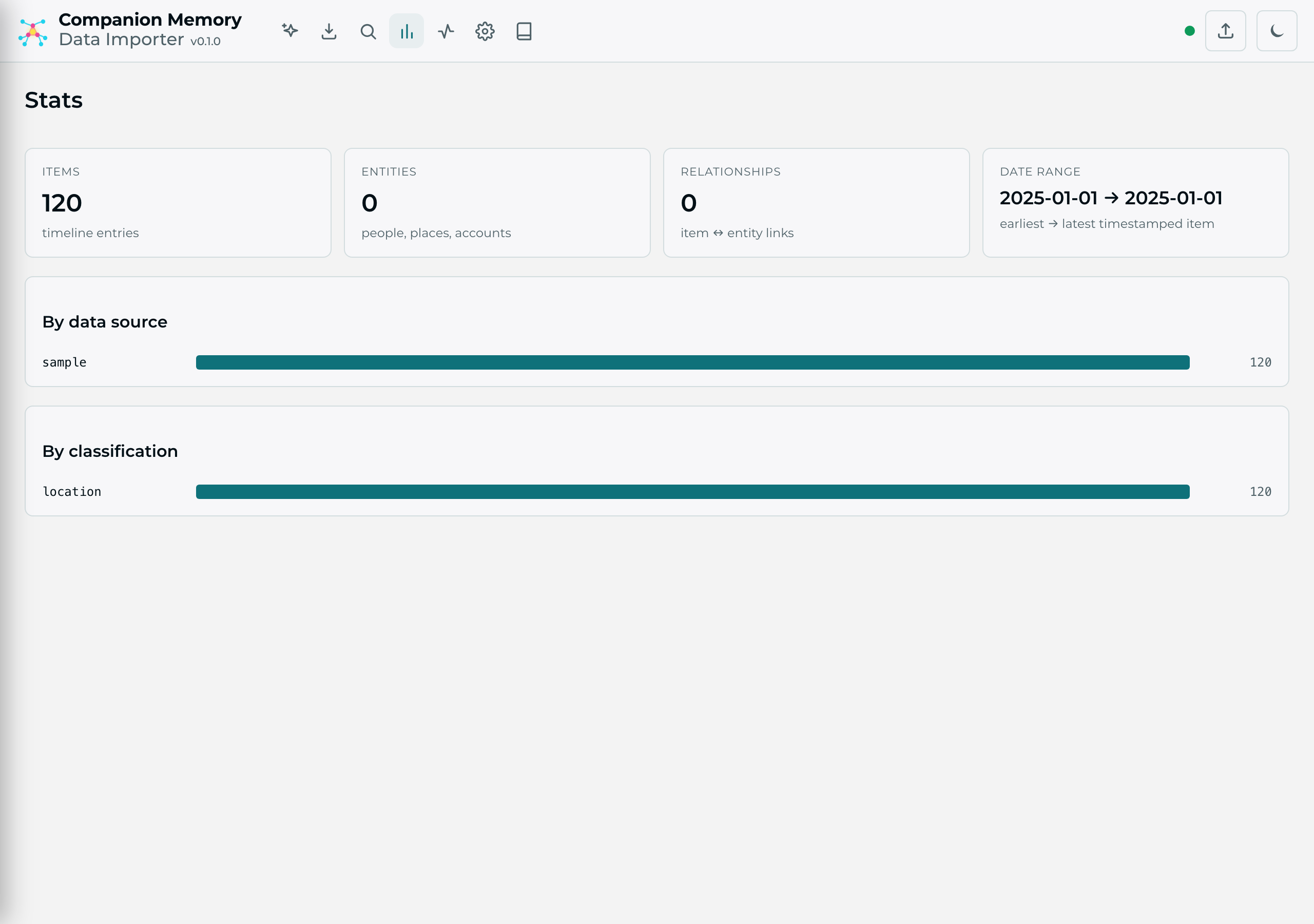Select the Relationships card
Screen dimensions: 1314x924
pyautogui.click(x=816, y=203)
